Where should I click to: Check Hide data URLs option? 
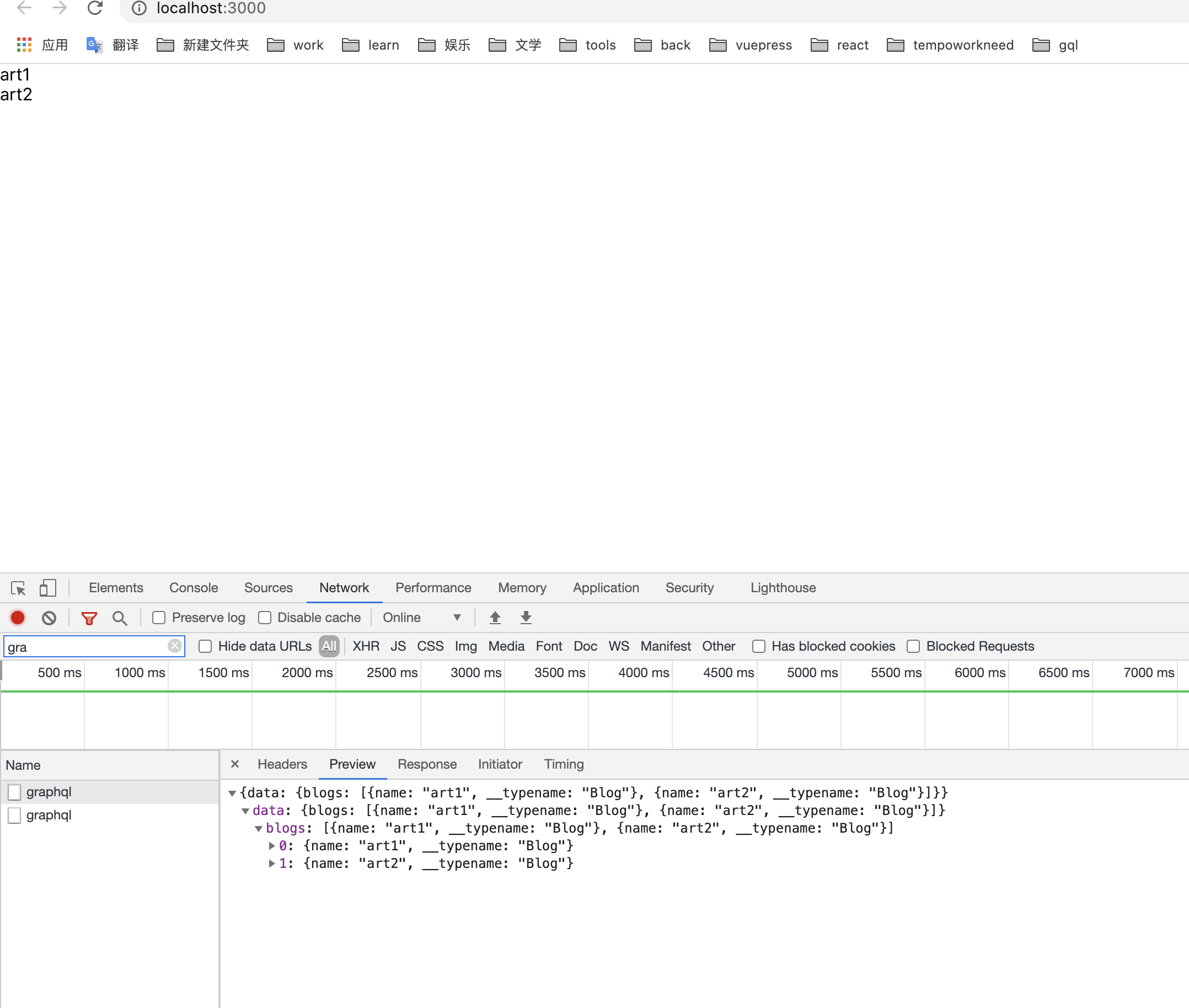(x=205, y=646)
